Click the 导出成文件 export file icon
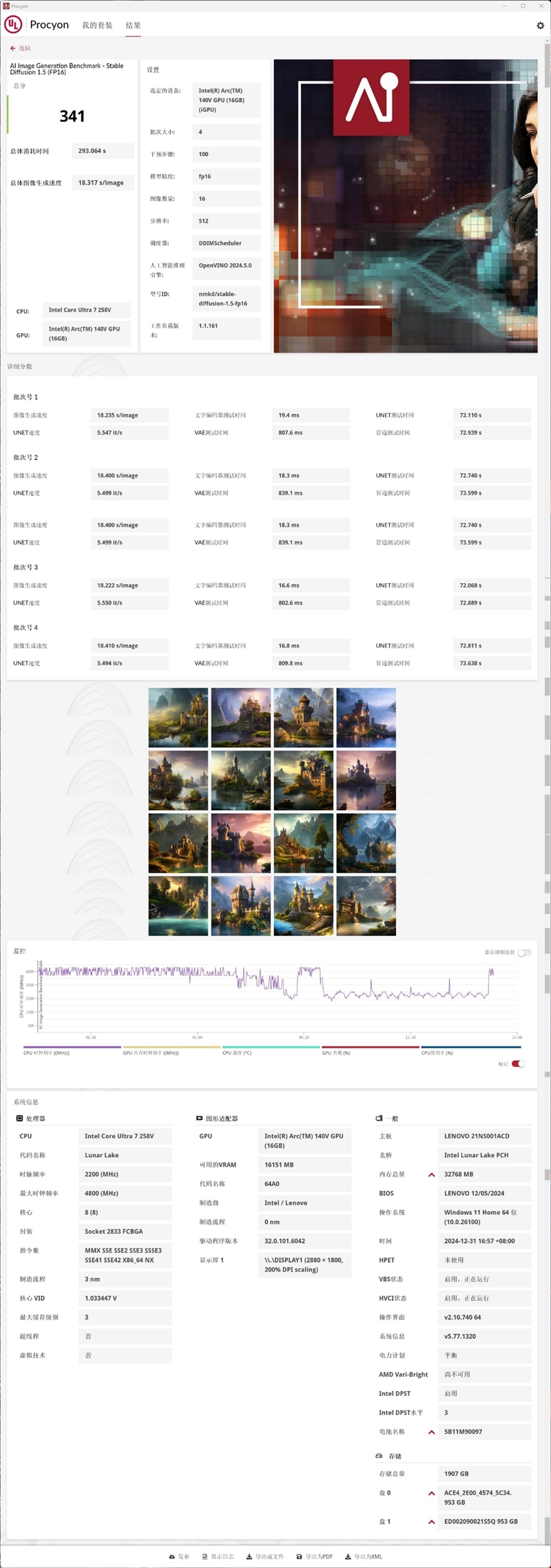Image resolution: width=551 pixels, height=1568 pixels. coord(249,1556)
